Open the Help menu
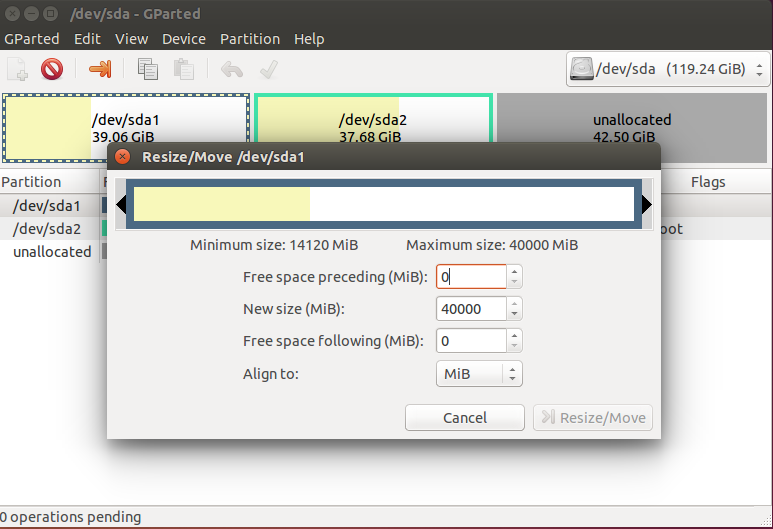Image resolution: width=773 pixels, height=529 pixels. pos(309,39)
